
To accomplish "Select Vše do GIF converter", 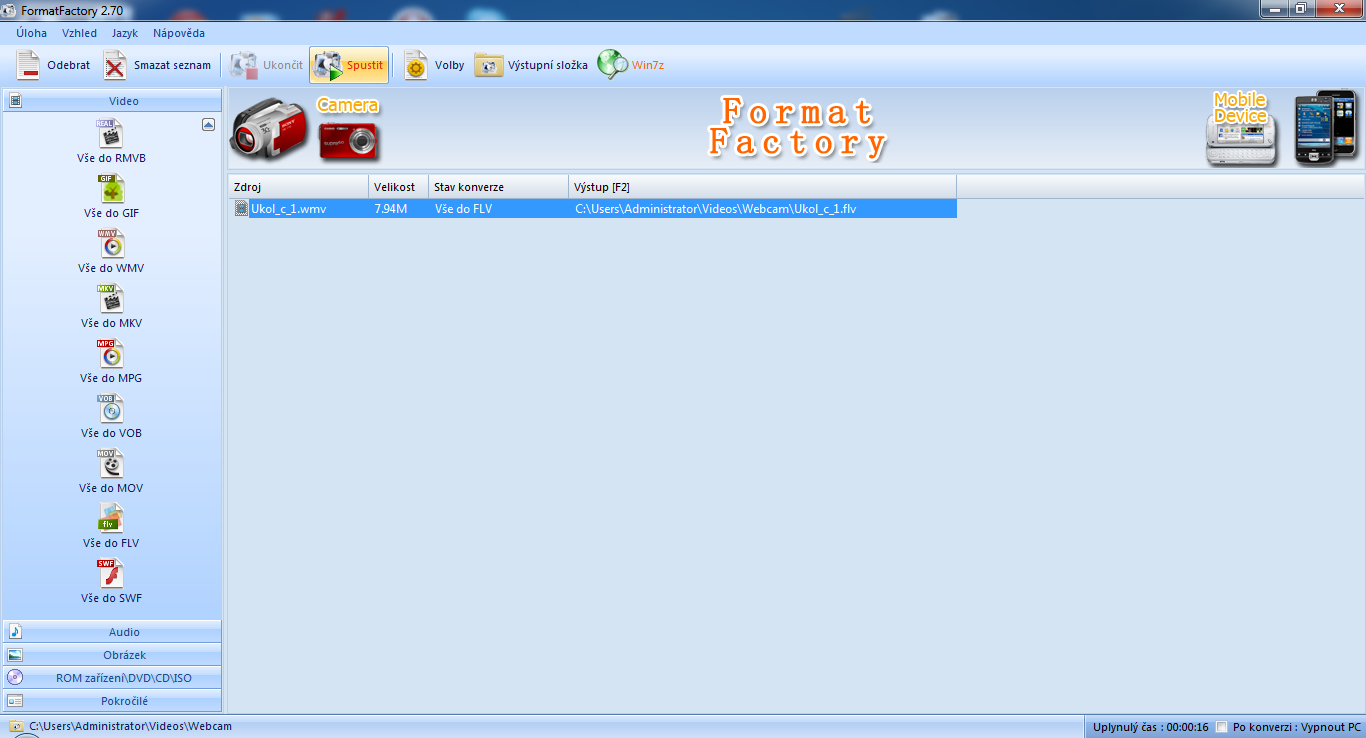I will [x=111, y=196].
